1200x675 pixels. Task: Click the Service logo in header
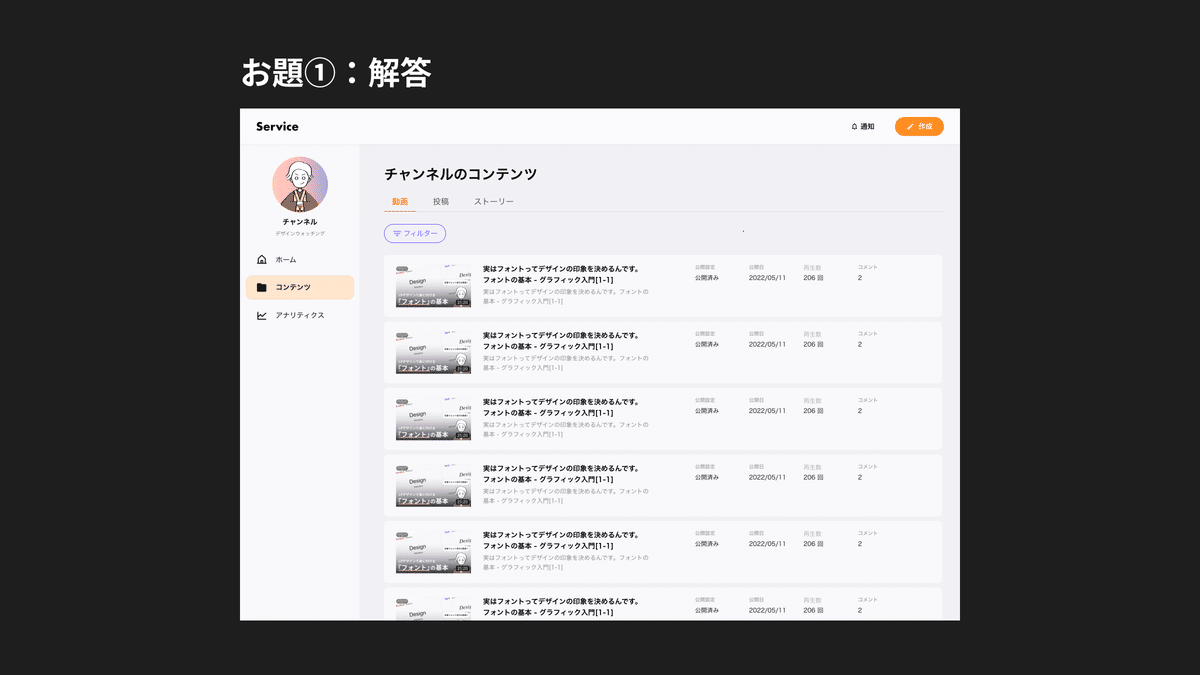(x=277, y=126)
